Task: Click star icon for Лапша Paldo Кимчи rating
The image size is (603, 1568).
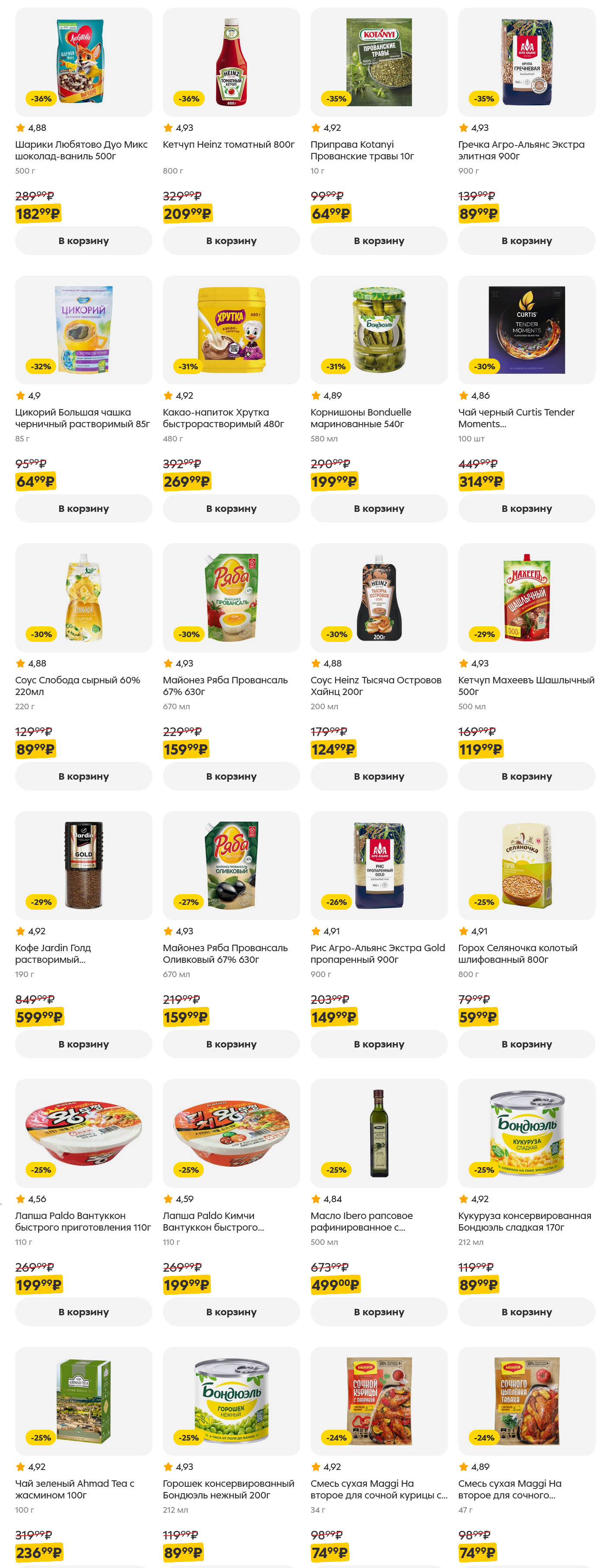Action: [168, 1199]
